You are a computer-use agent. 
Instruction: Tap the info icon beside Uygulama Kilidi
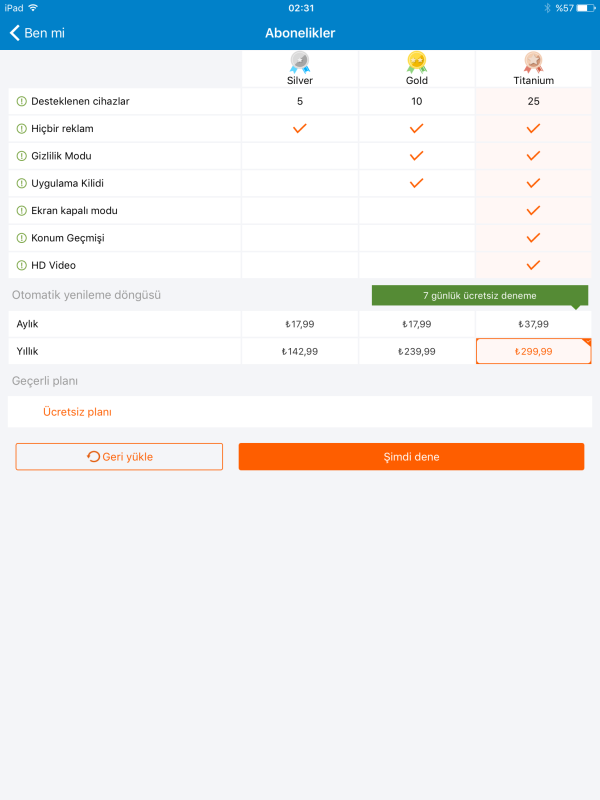22,184
